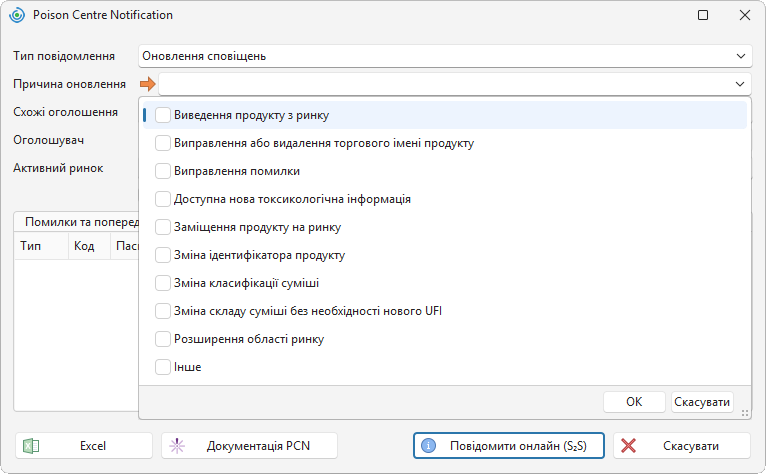Click bottom Скасувати button with red X
The image size is (766, 474).
(682, 446)
